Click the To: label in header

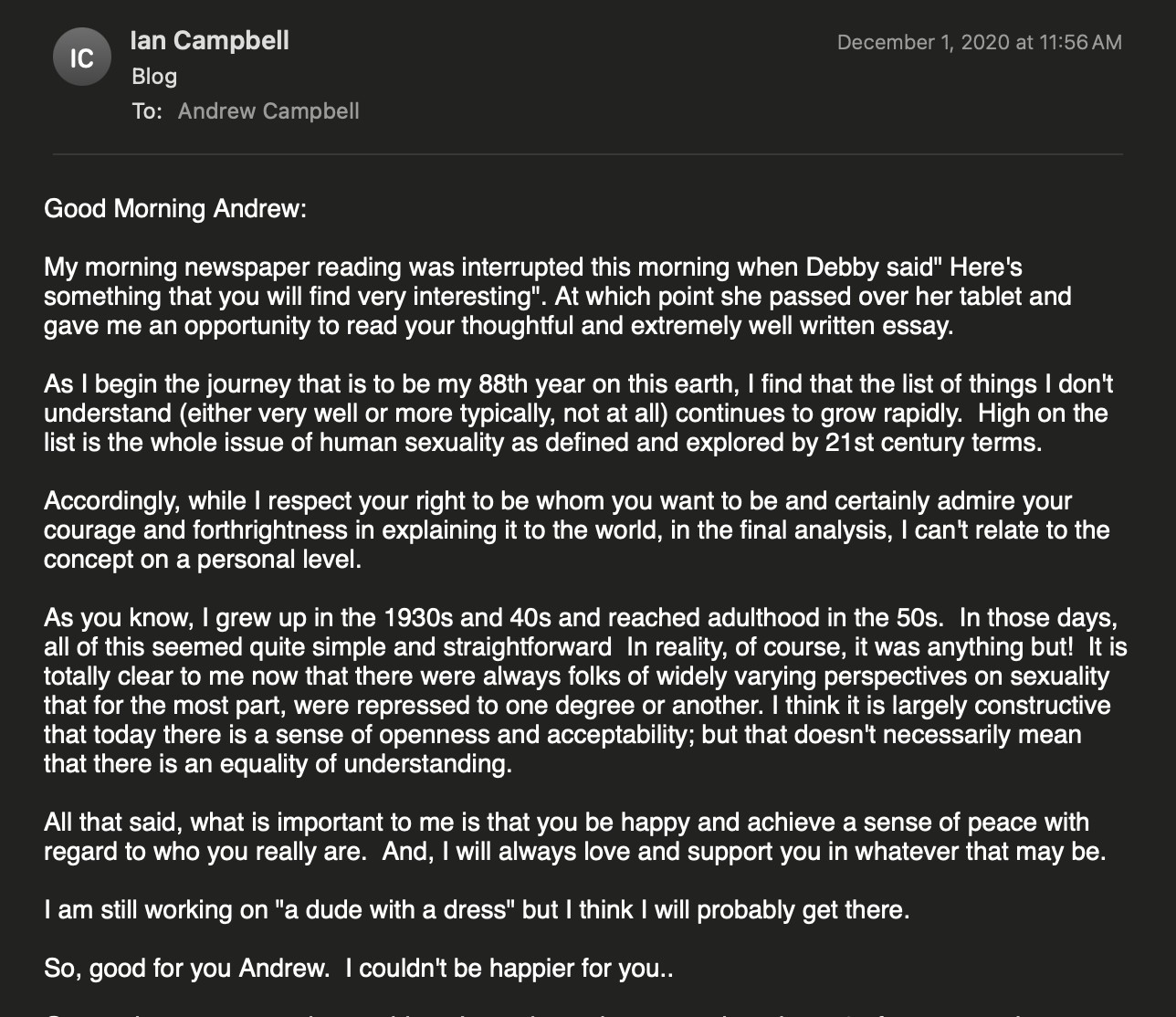coord(147,110)
